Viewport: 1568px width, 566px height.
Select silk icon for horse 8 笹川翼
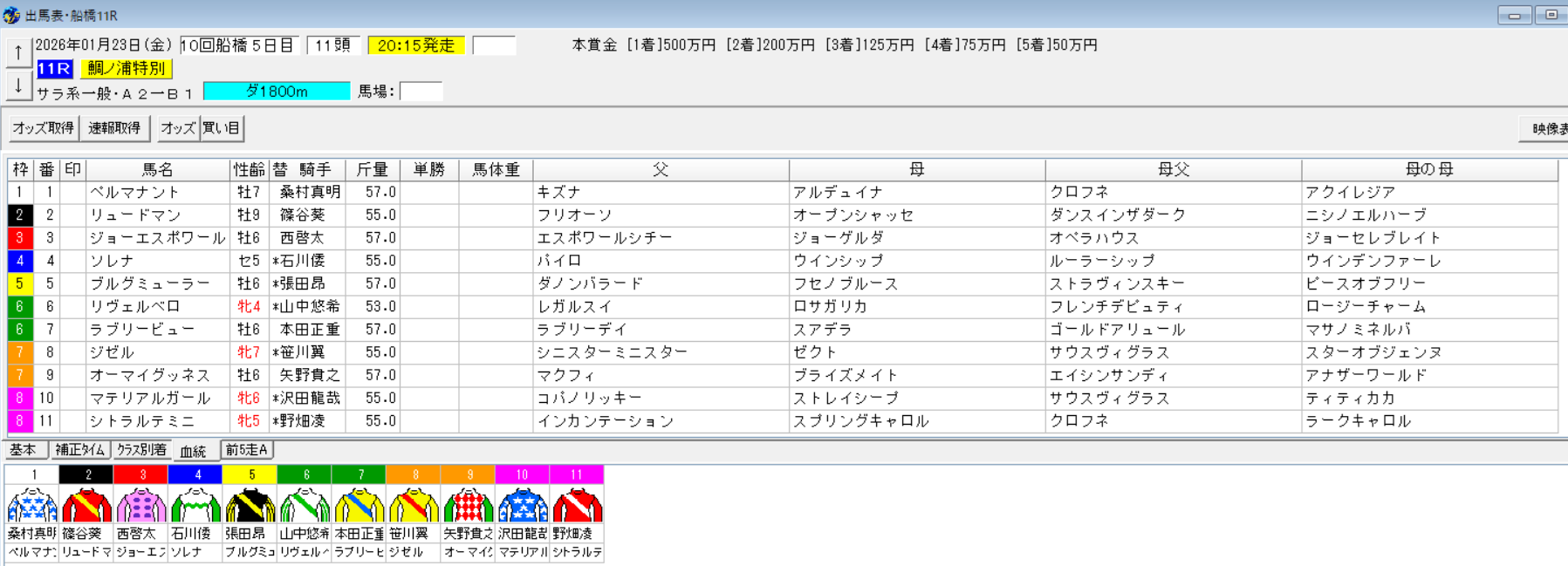(x=414, y=505)
